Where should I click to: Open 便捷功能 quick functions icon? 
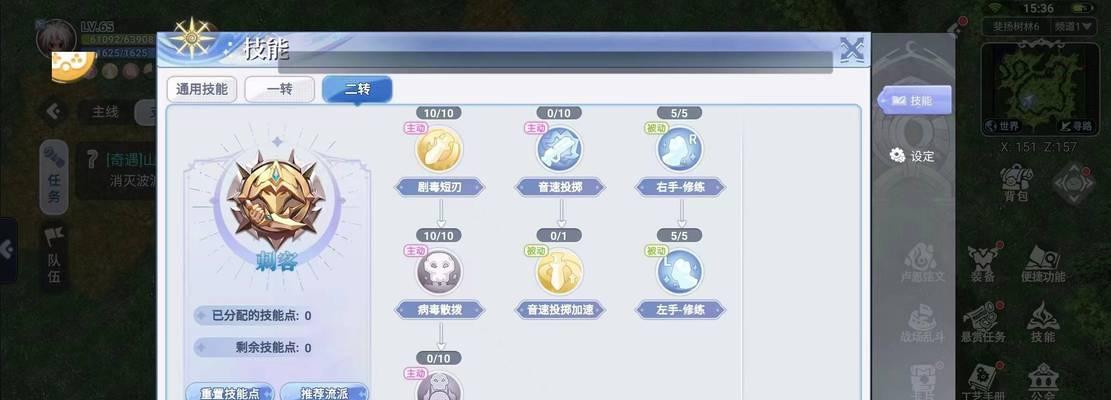coord(1043,265)
